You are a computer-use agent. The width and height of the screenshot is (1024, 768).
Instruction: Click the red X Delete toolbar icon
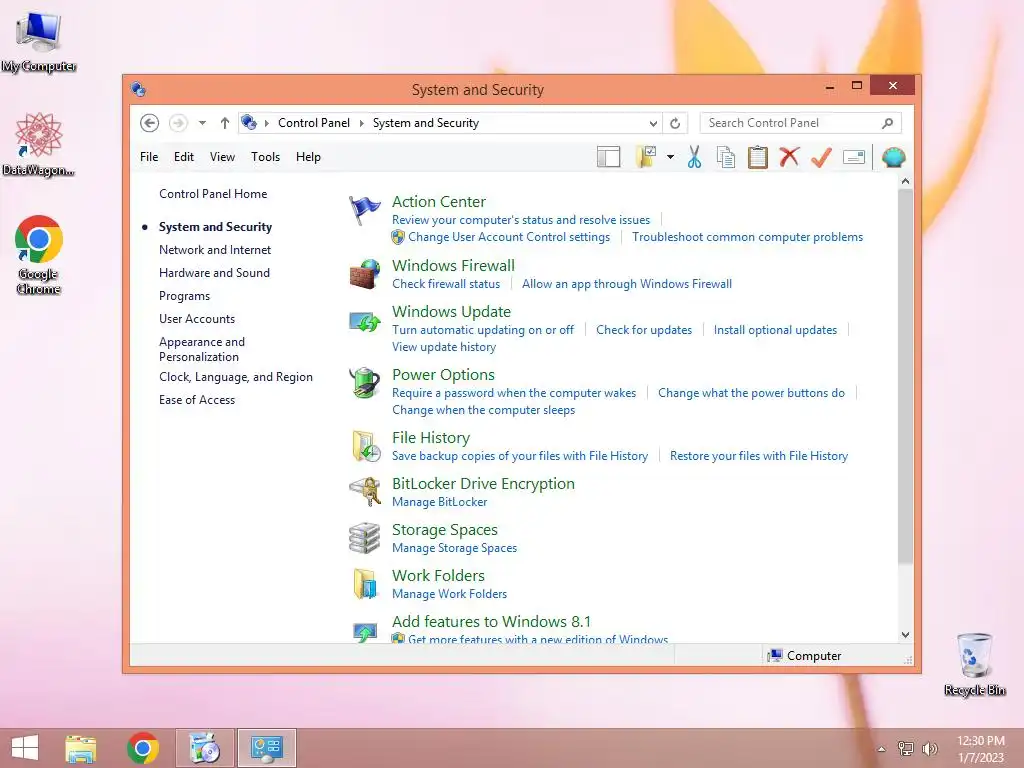click(789, 157)
